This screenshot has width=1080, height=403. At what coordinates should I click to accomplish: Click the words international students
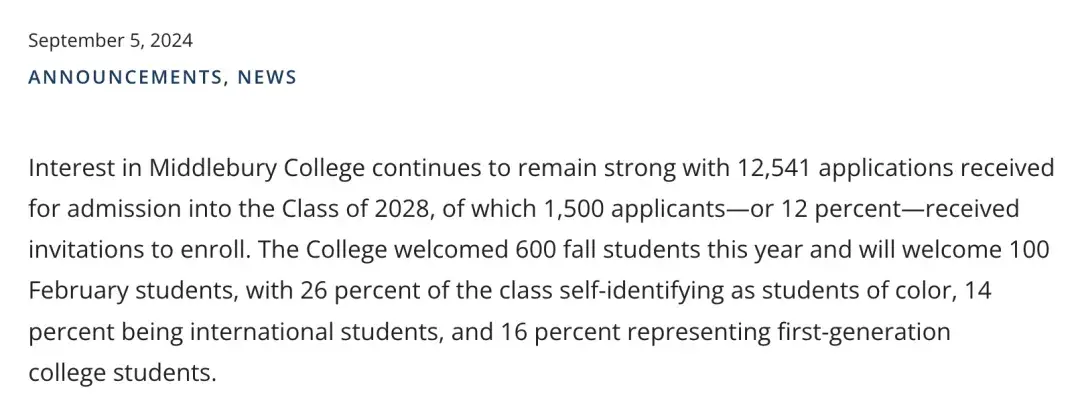(x=313, y=332)
